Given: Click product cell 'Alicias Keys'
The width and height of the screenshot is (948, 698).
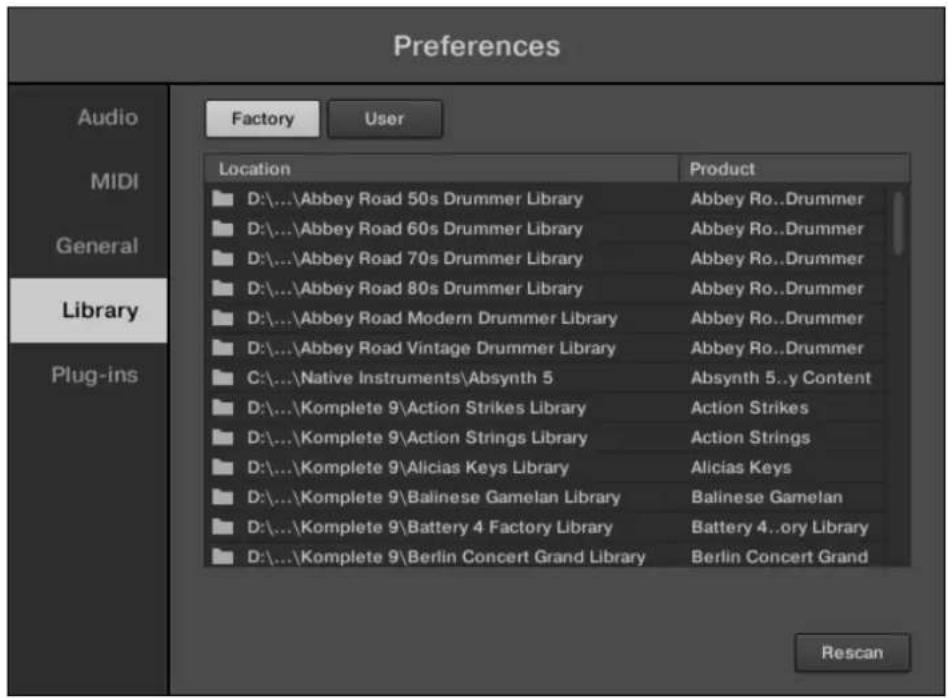Looking at the screenshot, I should [741, 467].
